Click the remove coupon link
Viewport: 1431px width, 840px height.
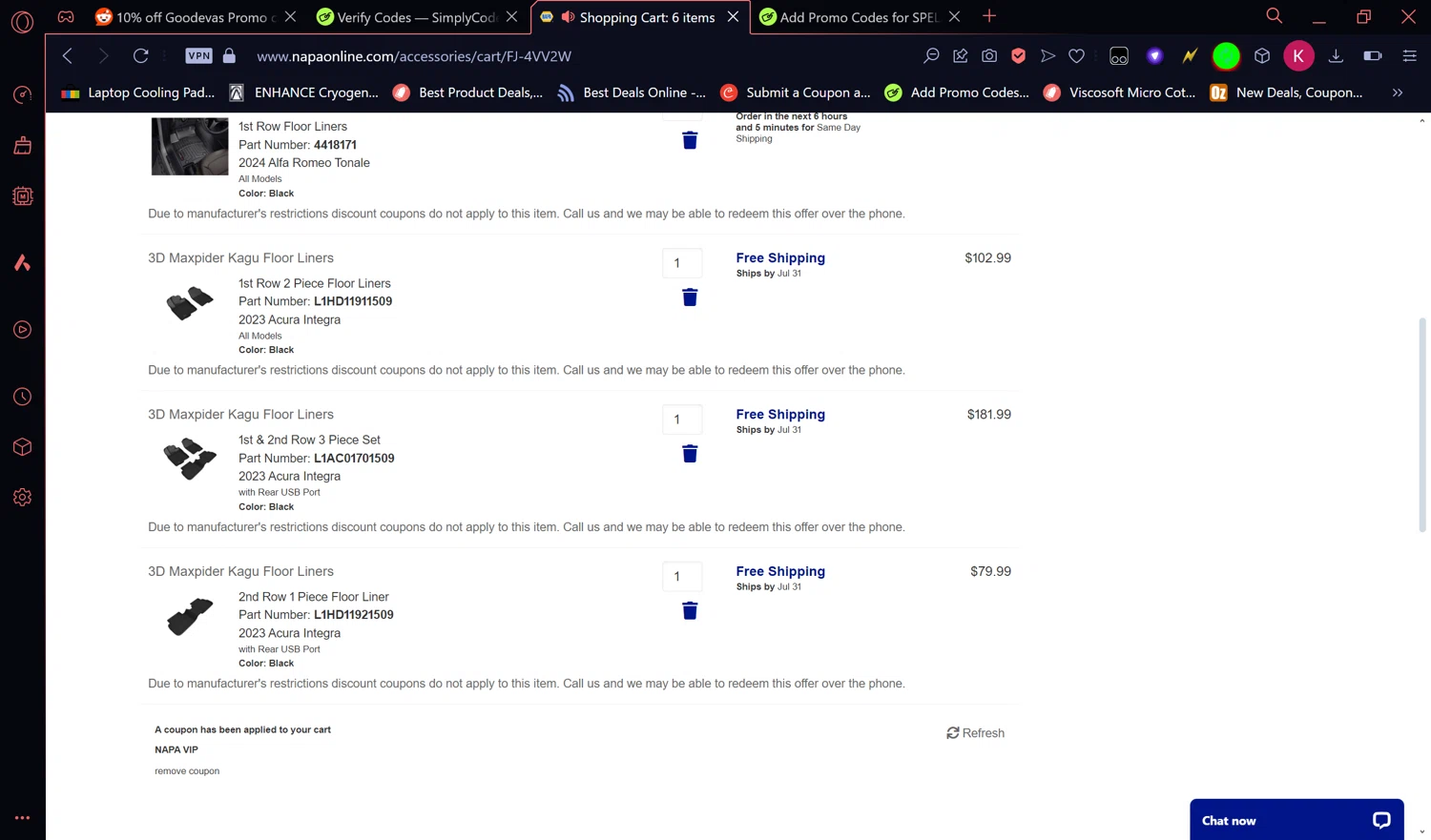point(187,770)
